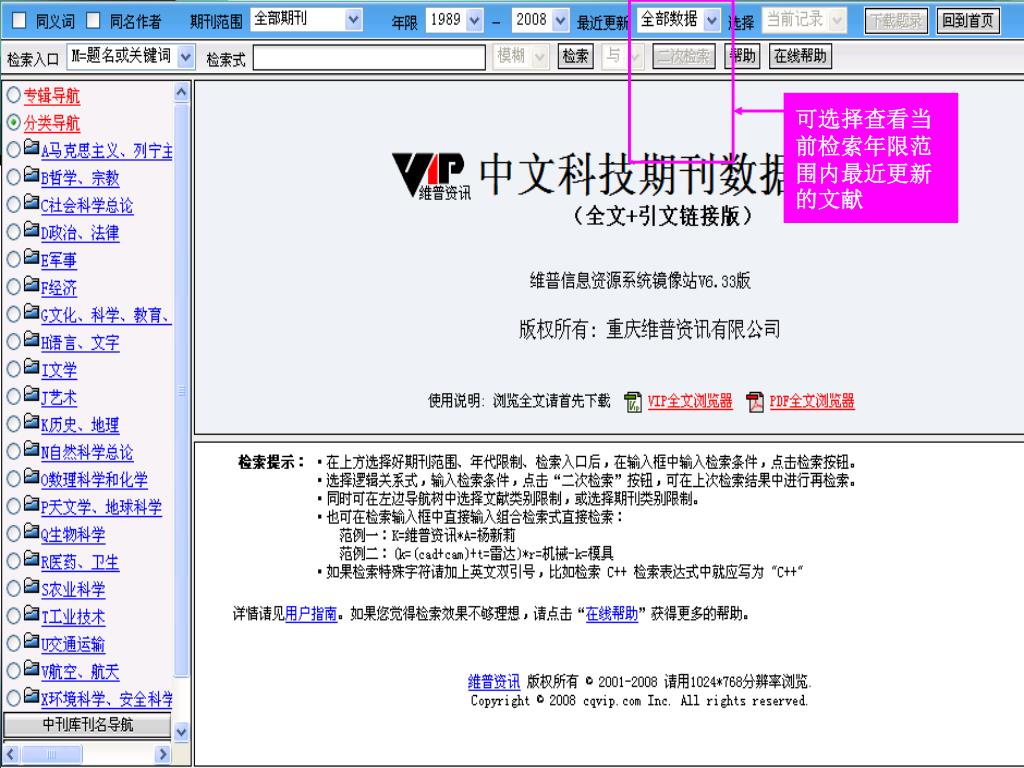Viewport: 1024px width, 768px height.
Task: Click the folder icon beside I文学
Action: (x=31, y=366)
